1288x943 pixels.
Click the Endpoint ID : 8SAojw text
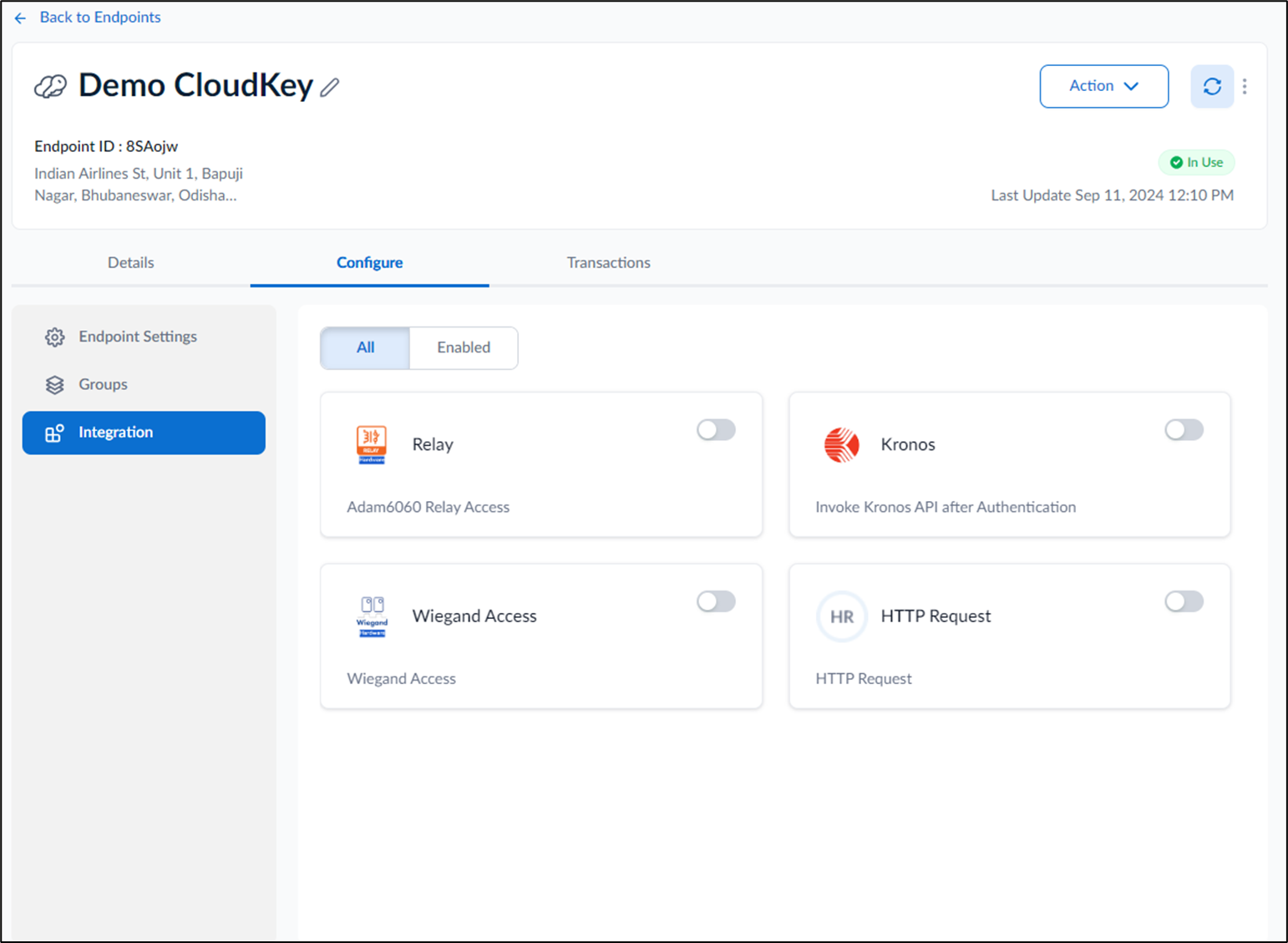(x=106, y=146)
